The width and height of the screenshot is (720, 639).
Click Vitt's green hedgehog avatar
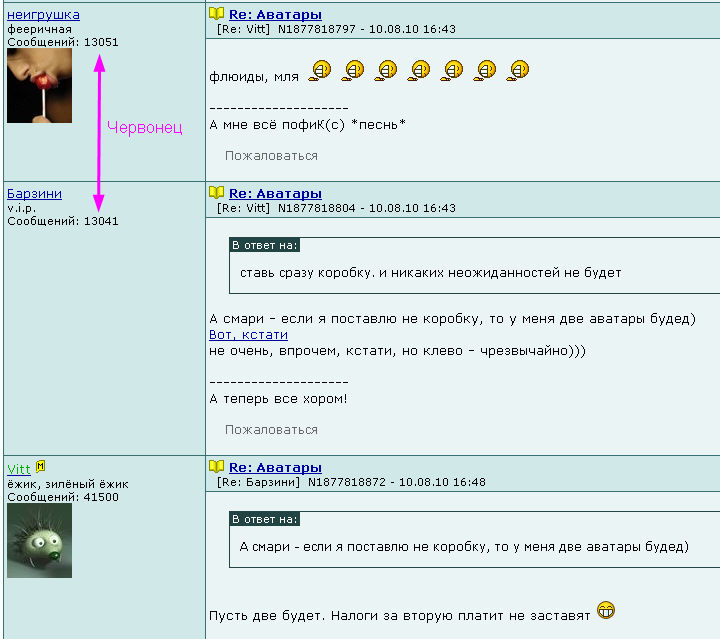pyautogui.click(x=39, y=540)
